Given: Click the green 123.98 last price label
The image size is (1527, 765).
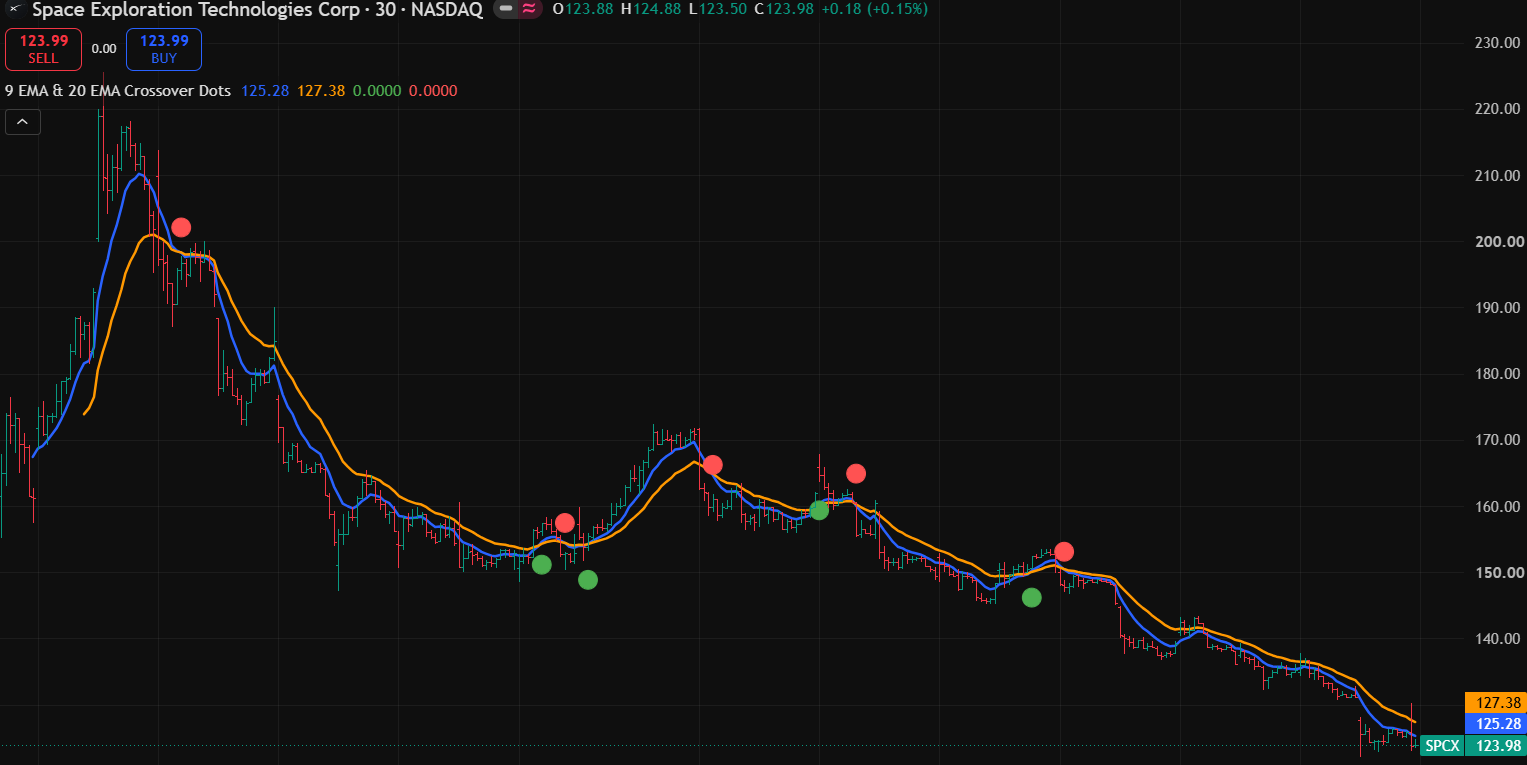Looking at the screenshot, I should (x=1495, y=745).
